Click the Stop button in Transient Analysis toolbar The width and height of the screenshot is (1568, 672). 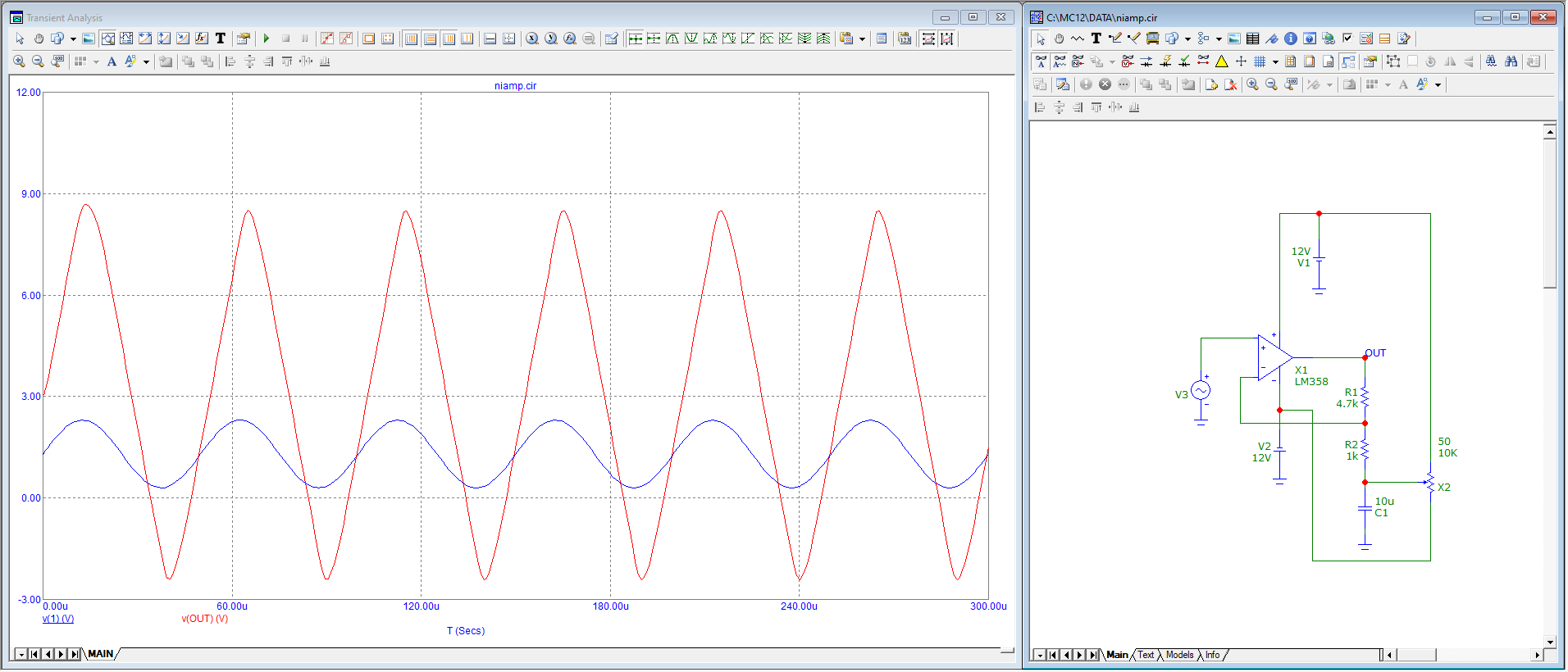[285, 39]
